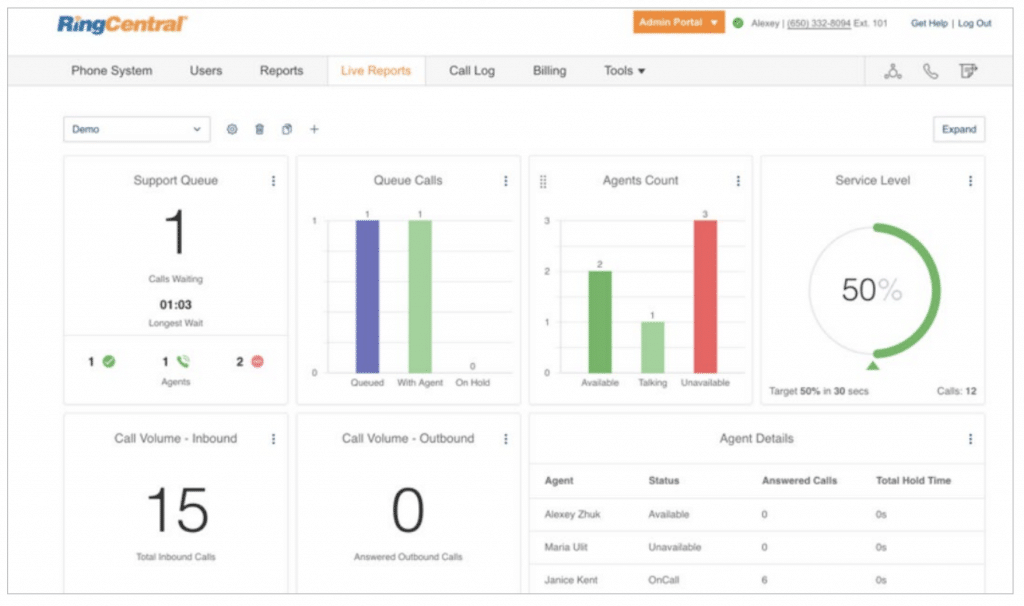Click the phone handset icon in toolbar
1024x606 pixels.
930,71
